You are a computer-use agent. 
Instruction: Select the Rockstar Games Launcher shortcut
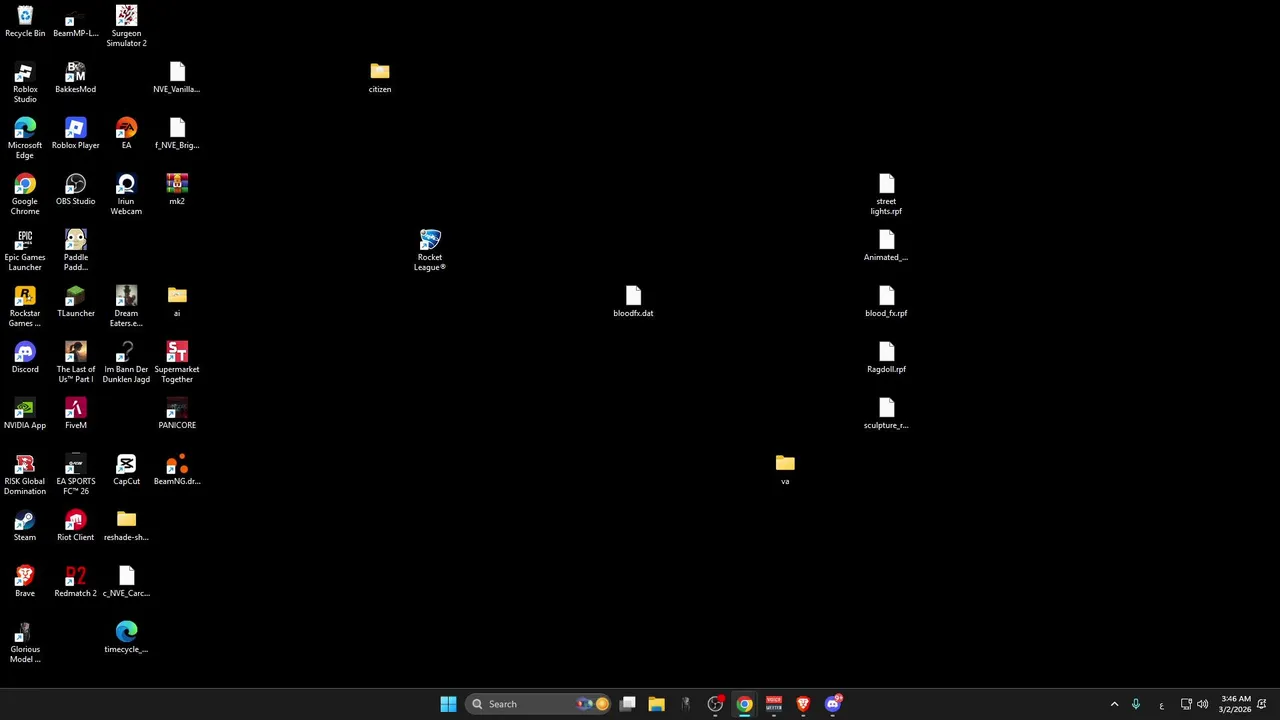tap(25, 306)
